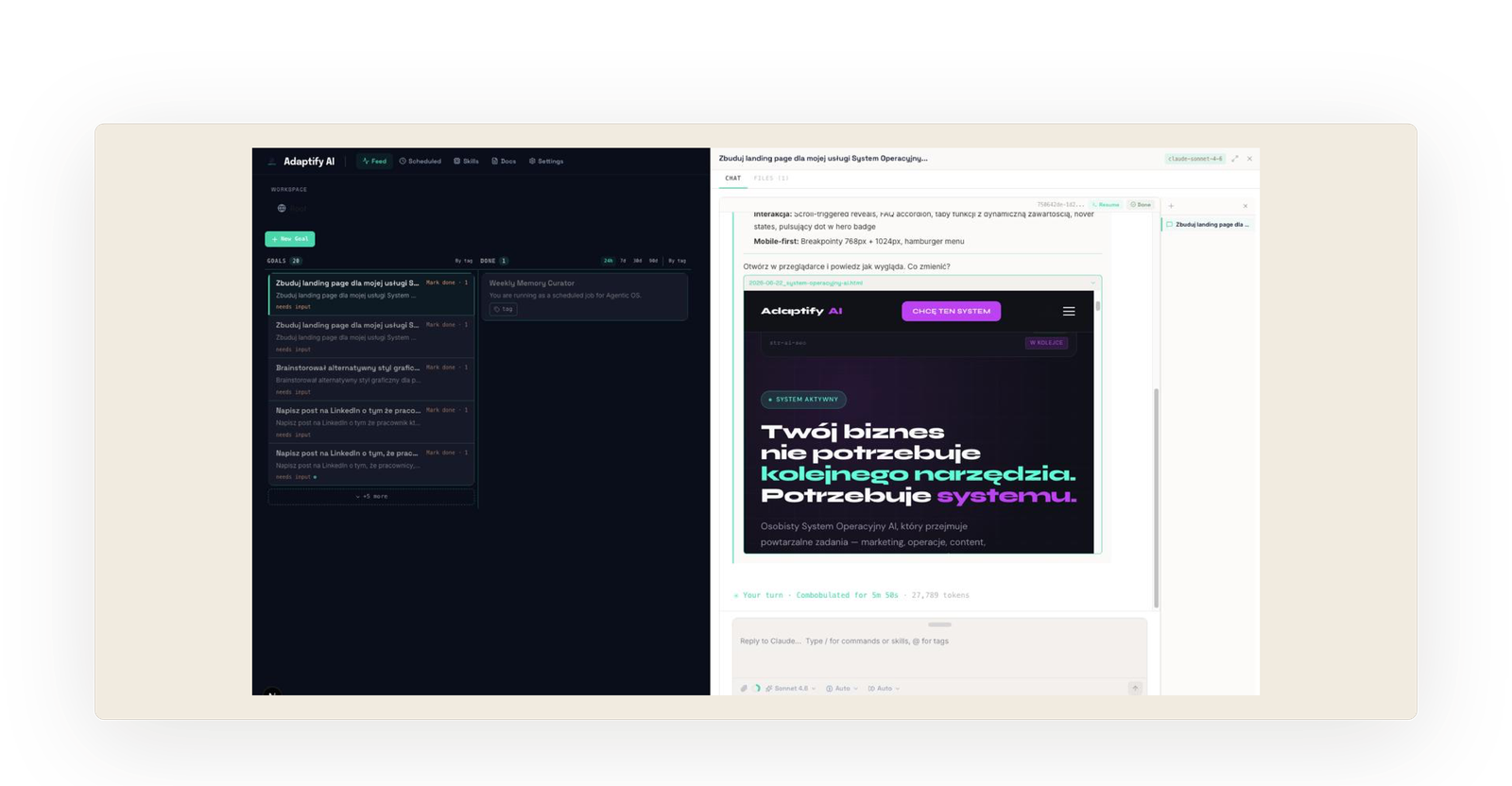Open the system-operacyjny-ai.html file link

coord(806,282)
